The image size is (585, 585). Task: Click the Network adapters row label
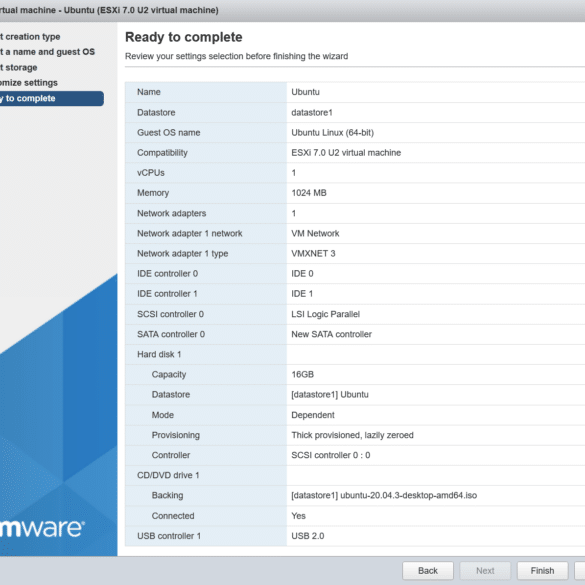pos(171,213)
